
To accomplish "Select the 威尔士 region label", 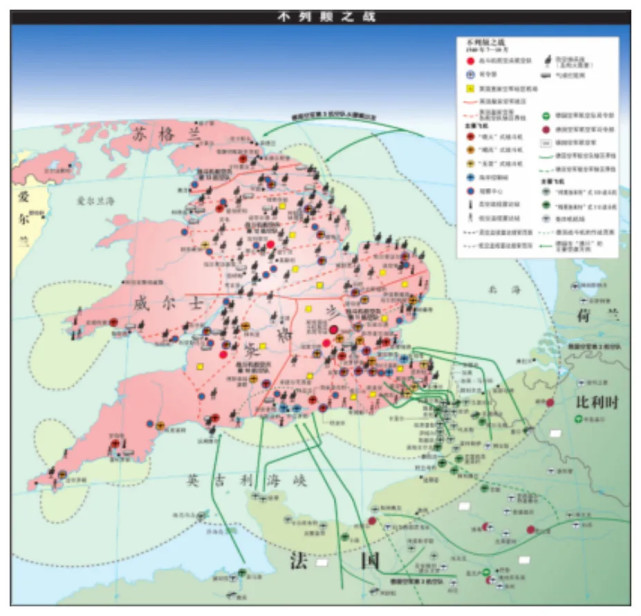I will (x=168, y=304).
